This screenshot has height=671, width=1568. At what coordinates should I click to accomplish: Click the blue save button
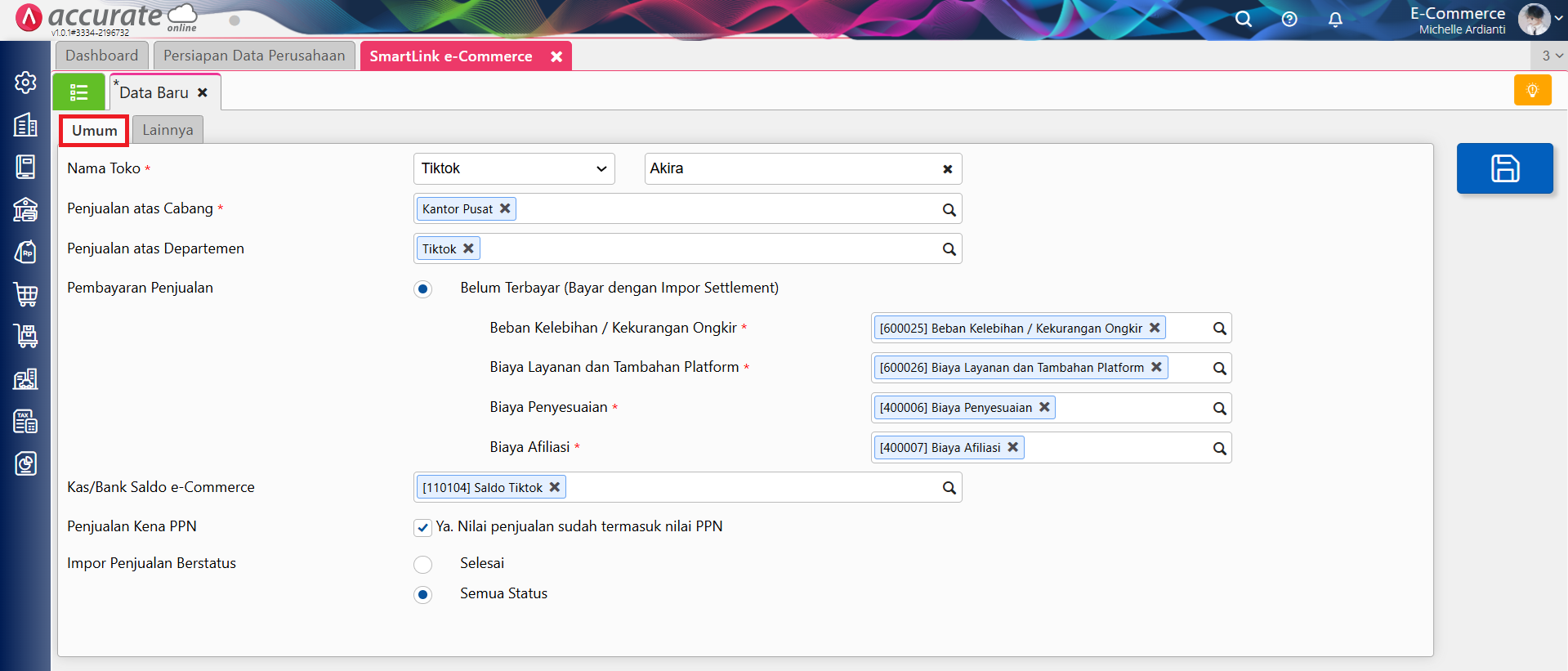coord(1504,168)
